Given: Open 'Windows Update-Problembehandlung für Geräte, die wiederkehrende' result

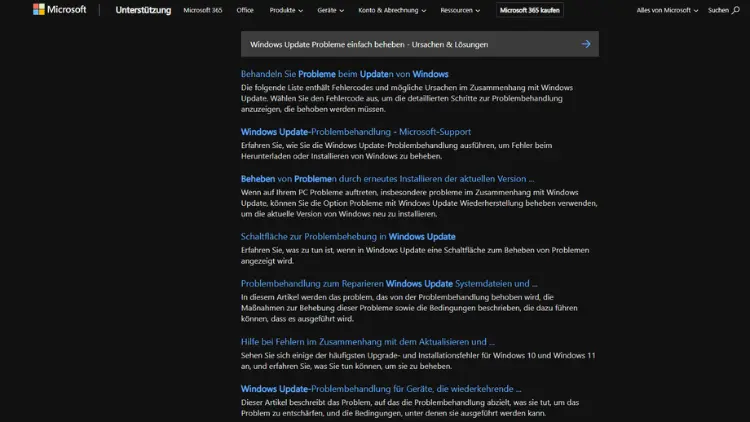Looking at the screenshot, I should [381, 389].
